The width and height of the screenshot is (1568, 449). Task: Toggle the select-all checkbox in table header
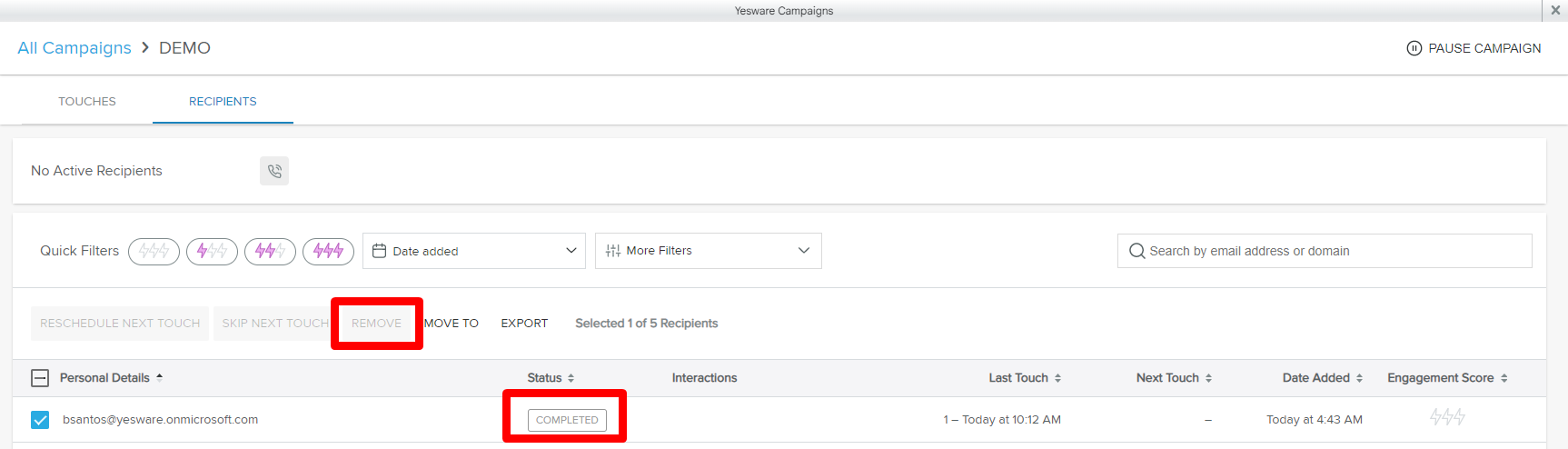point(40,378)
